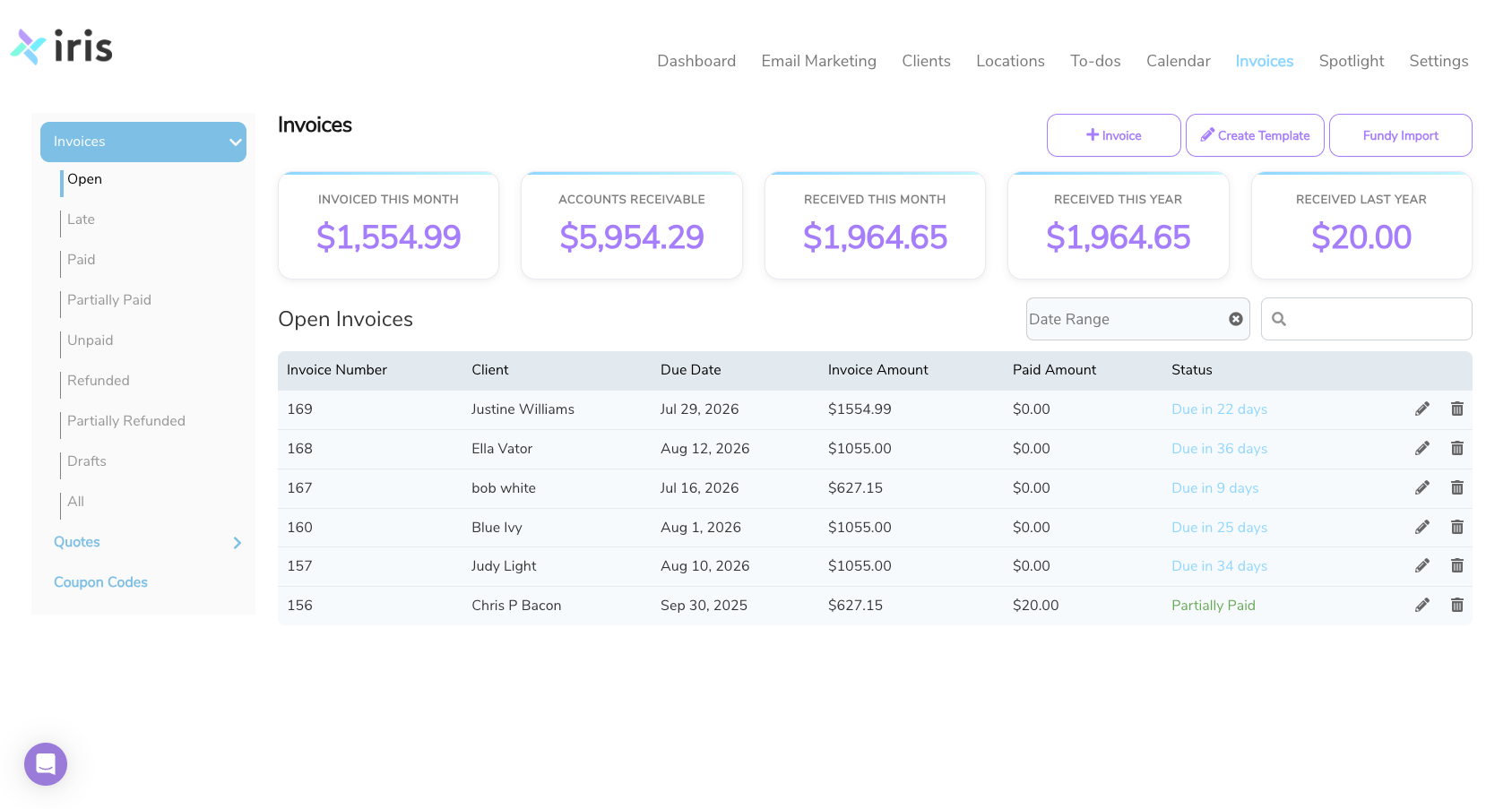Click Received This Month card

pos(875,226)
